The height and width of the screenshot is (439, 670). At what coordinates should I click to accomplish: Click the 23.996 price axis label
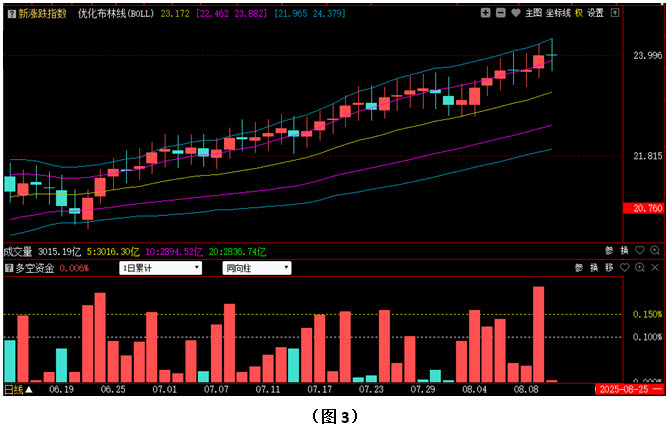[648, 56]
